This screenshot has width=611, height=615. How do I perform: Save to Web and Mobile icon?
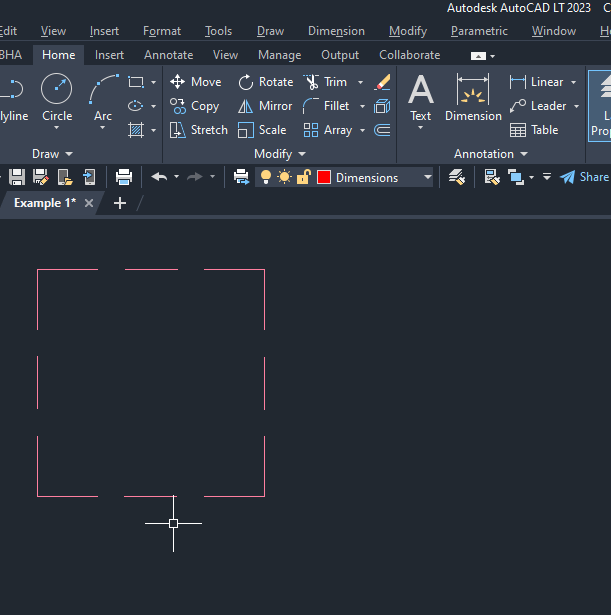point(89,177)
